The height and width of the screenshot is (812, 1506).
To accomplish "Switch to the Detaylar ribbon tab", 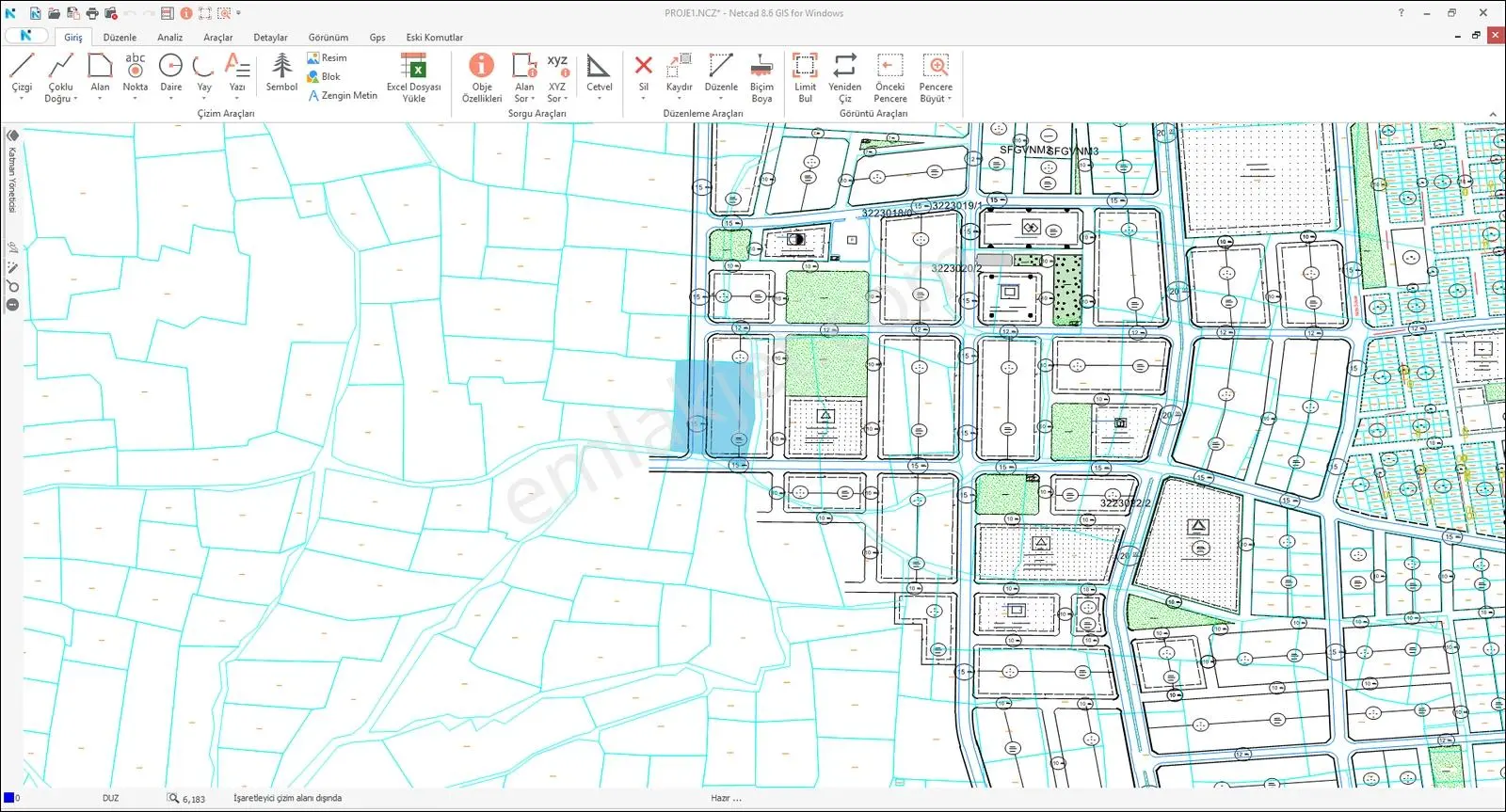I will pos(270,38).
